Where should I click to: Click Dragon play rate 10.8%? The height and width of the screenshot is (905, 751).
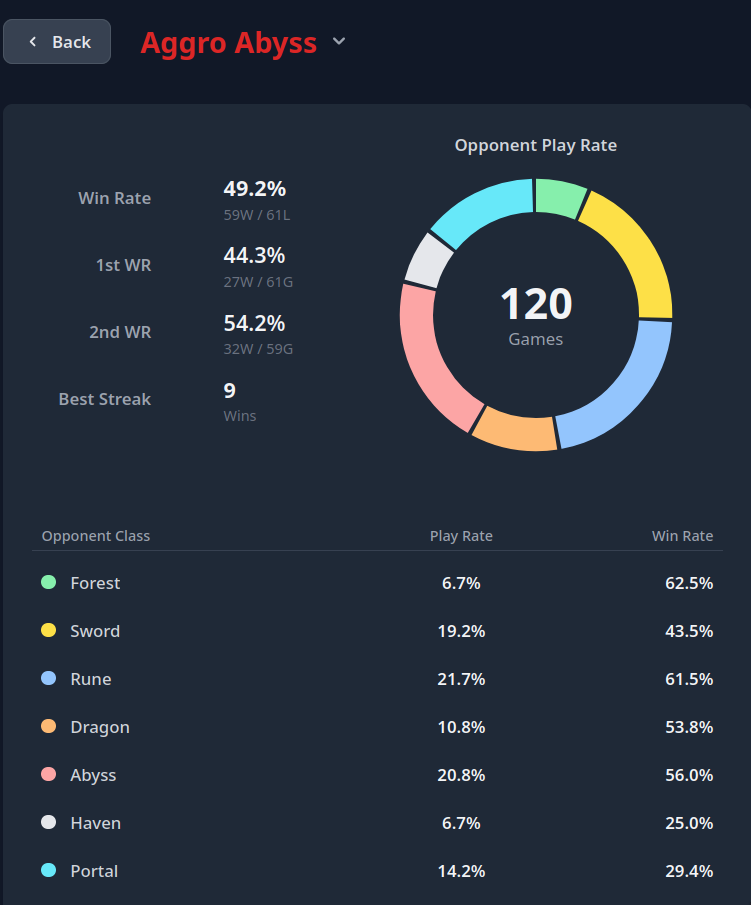[461, 727]
